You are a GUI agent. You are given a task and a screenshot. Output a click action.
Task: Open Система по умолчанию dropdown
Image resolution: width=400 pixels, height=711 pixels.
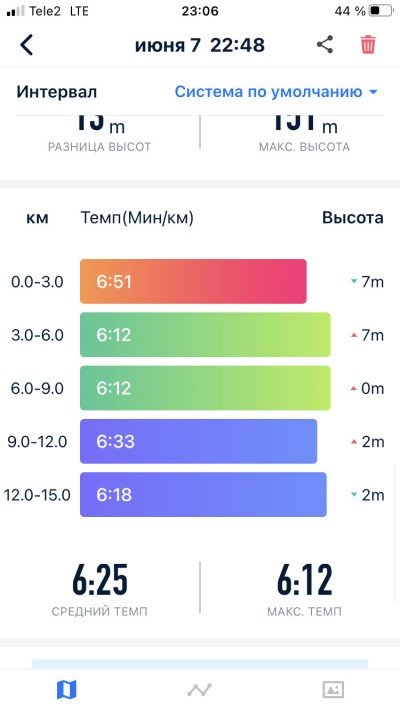click(x=276, y=92)
